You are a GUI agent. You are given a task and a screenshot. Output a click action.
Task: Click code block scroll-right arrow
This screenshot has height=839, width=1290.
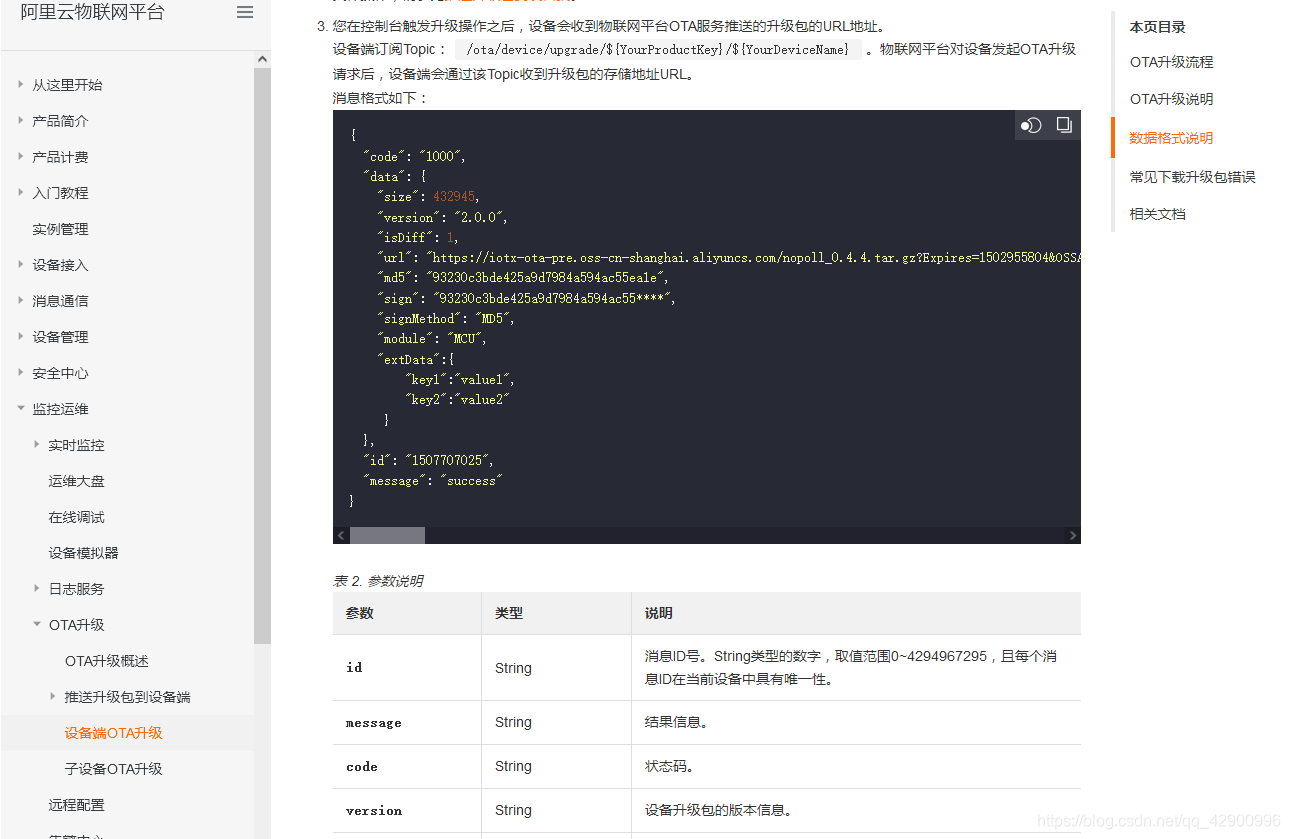[1073, 536]
